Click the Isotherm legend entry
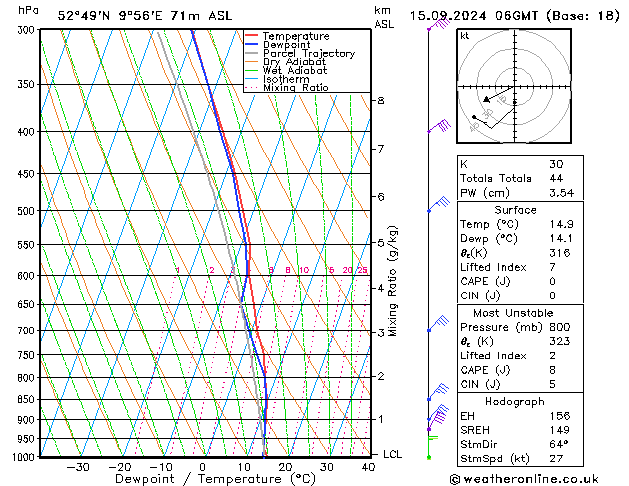The height and width of the screenshot is (486, 629). (x=277, y=79)
